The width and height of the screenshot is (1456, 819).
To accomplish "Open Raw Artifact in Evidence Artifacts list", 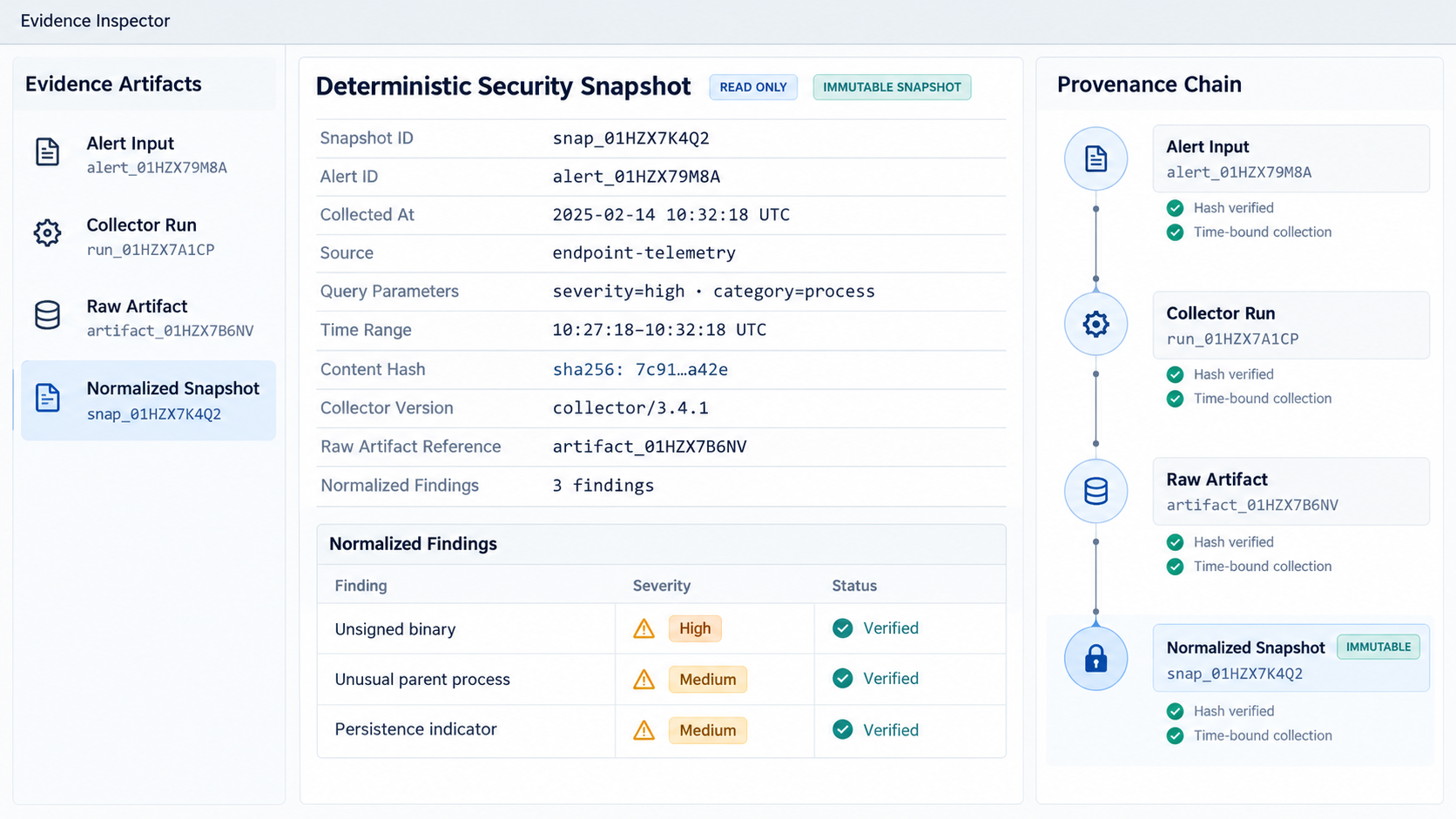I will click(148, 318).
